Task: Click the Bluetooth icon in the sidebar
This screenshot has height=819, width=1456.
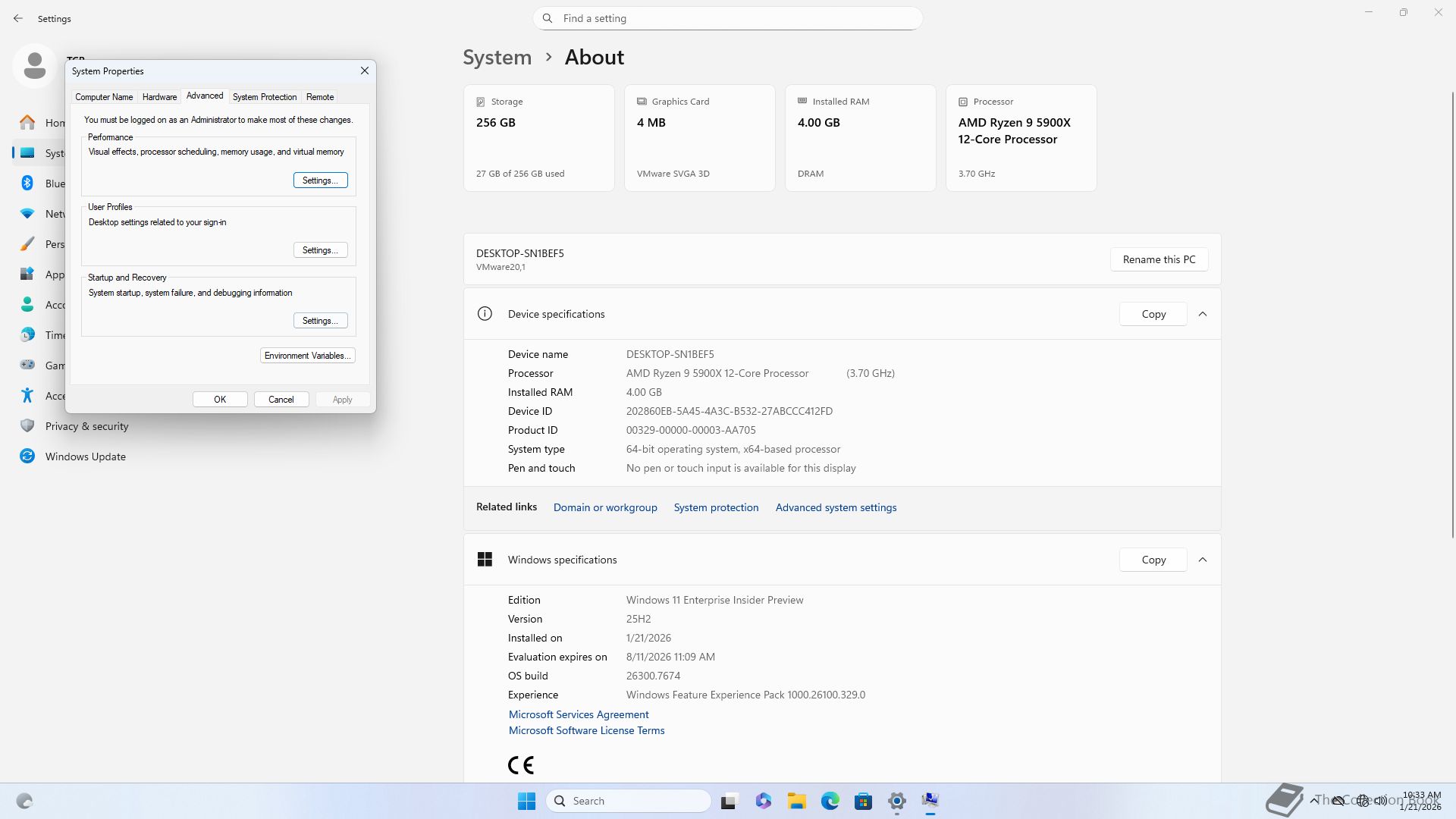Action: tap(27, 183)
